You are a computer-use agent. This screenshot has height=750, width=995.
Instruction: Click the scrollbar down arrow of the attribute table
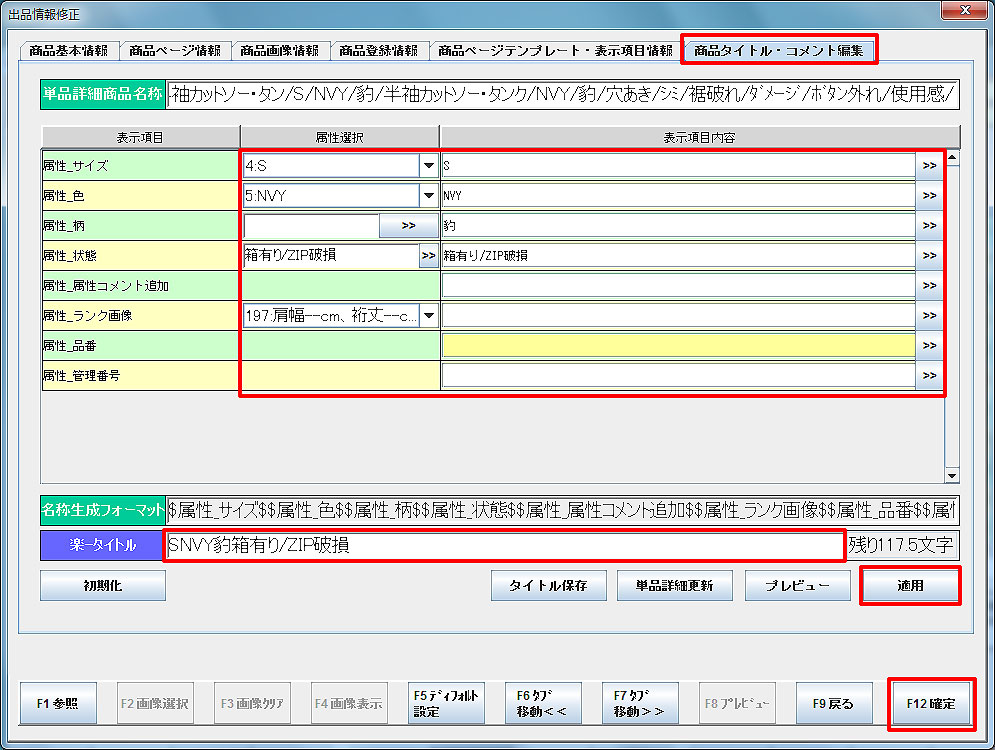coord(952,476)
